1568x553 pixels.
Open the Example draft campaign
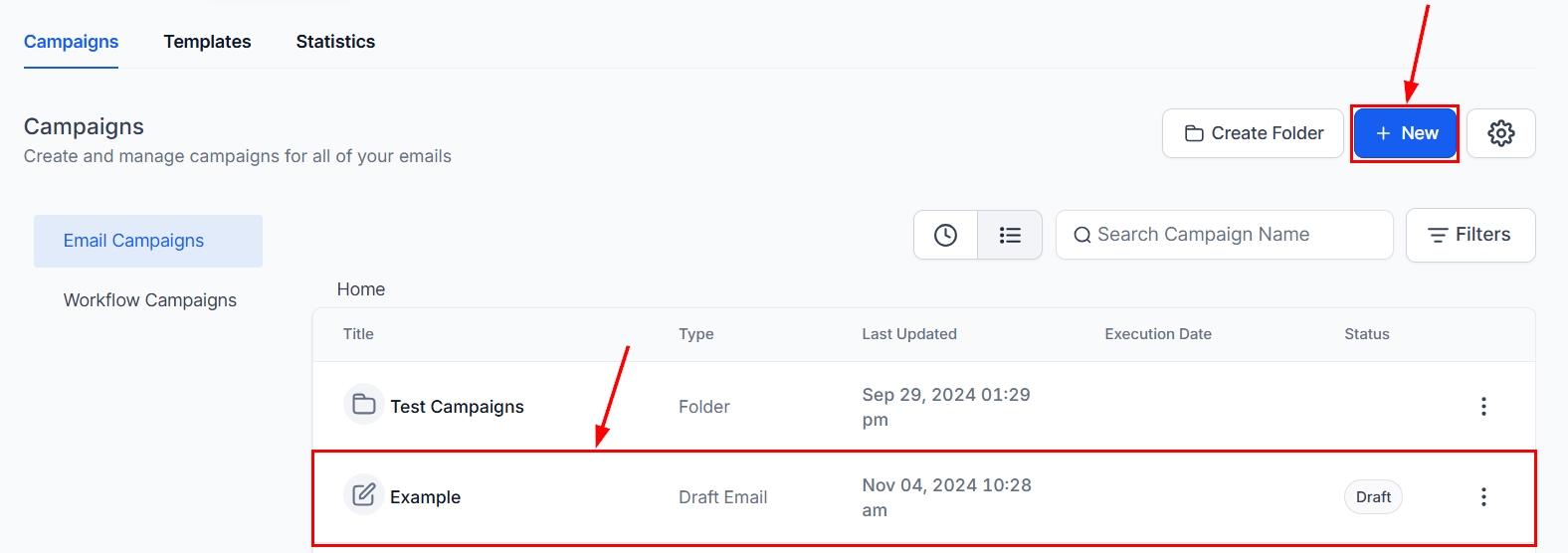pyautogui.click(x=425, y=497)
